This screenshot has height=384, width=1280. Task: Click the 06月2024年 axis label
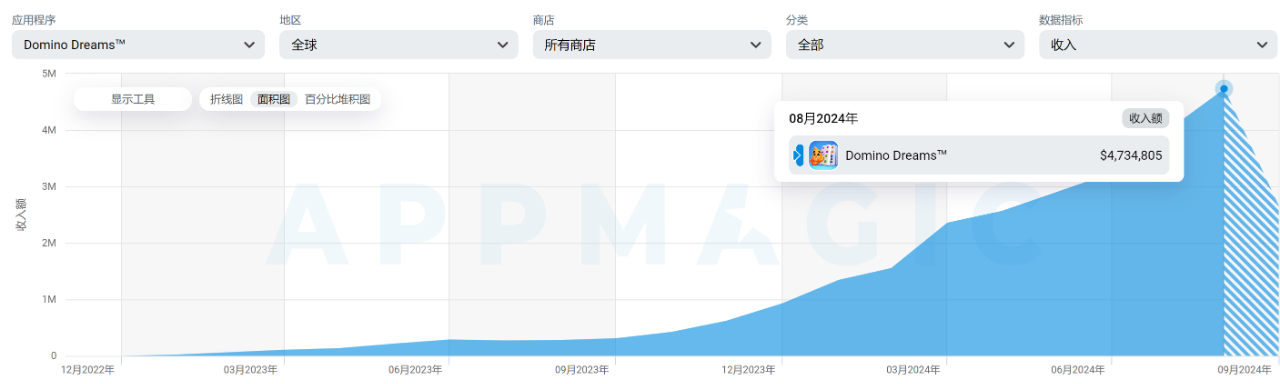(1078, 370)
